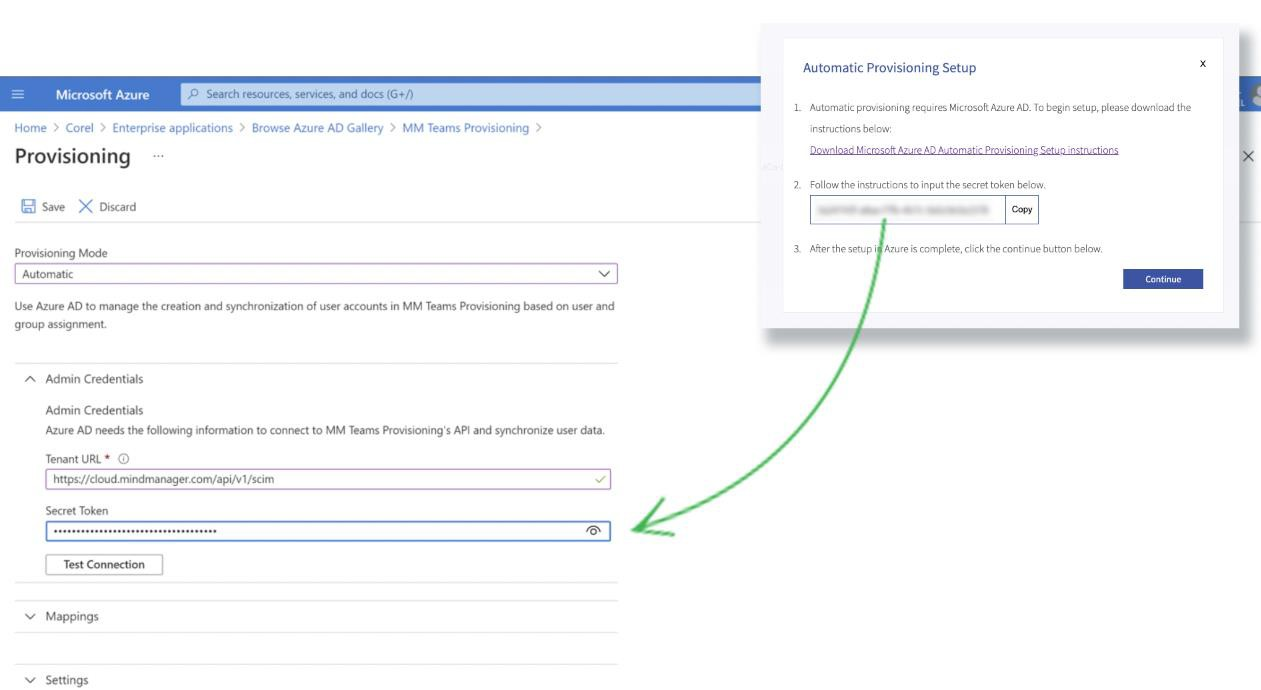
Task: Click into the Tenant URL field
Action: click(x=328, y=479)
